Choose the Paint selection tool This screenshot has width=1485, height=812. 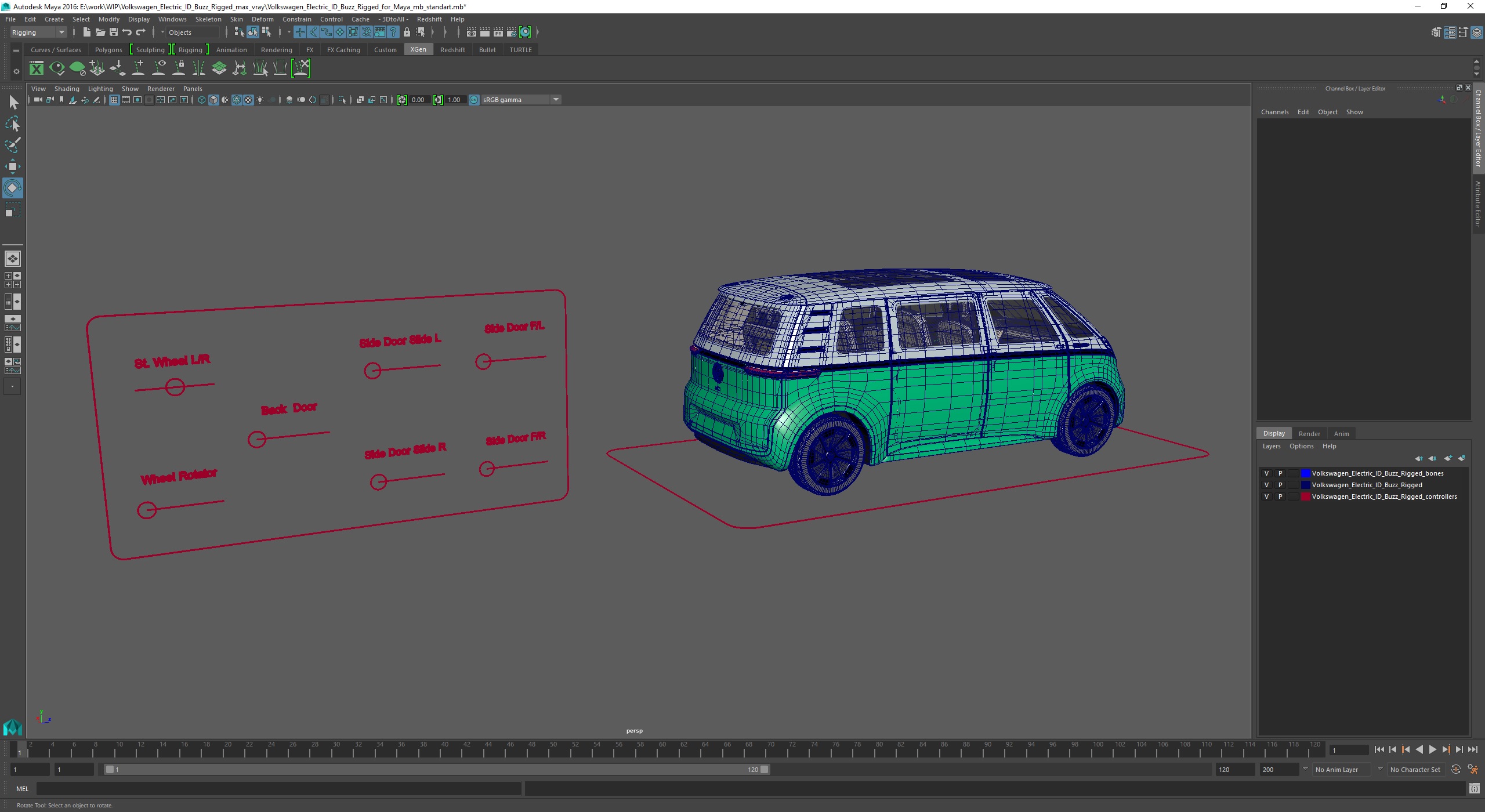[13, 145]
